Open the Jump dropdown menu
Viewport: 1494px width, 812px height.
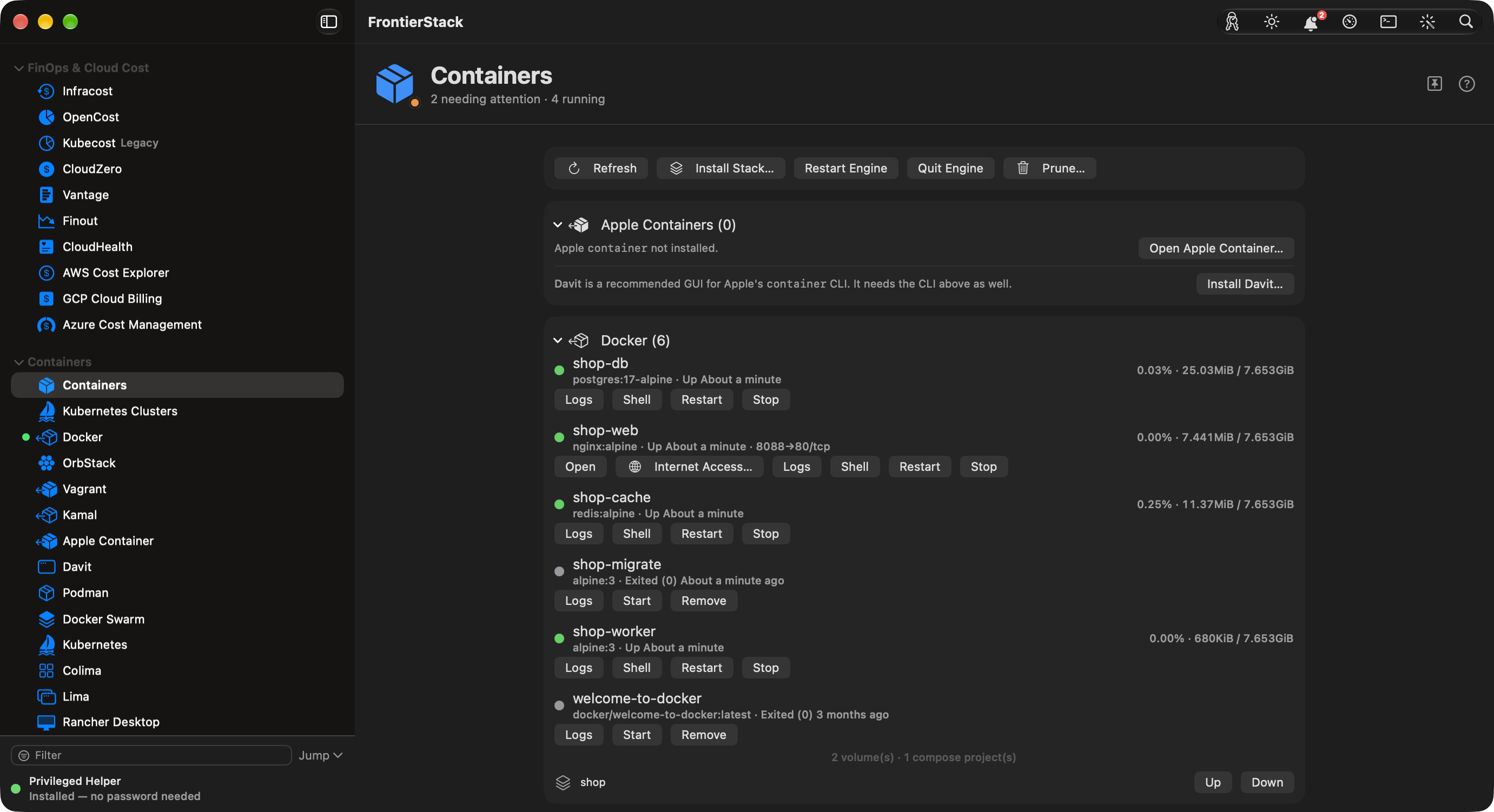[x=321, y=755]
